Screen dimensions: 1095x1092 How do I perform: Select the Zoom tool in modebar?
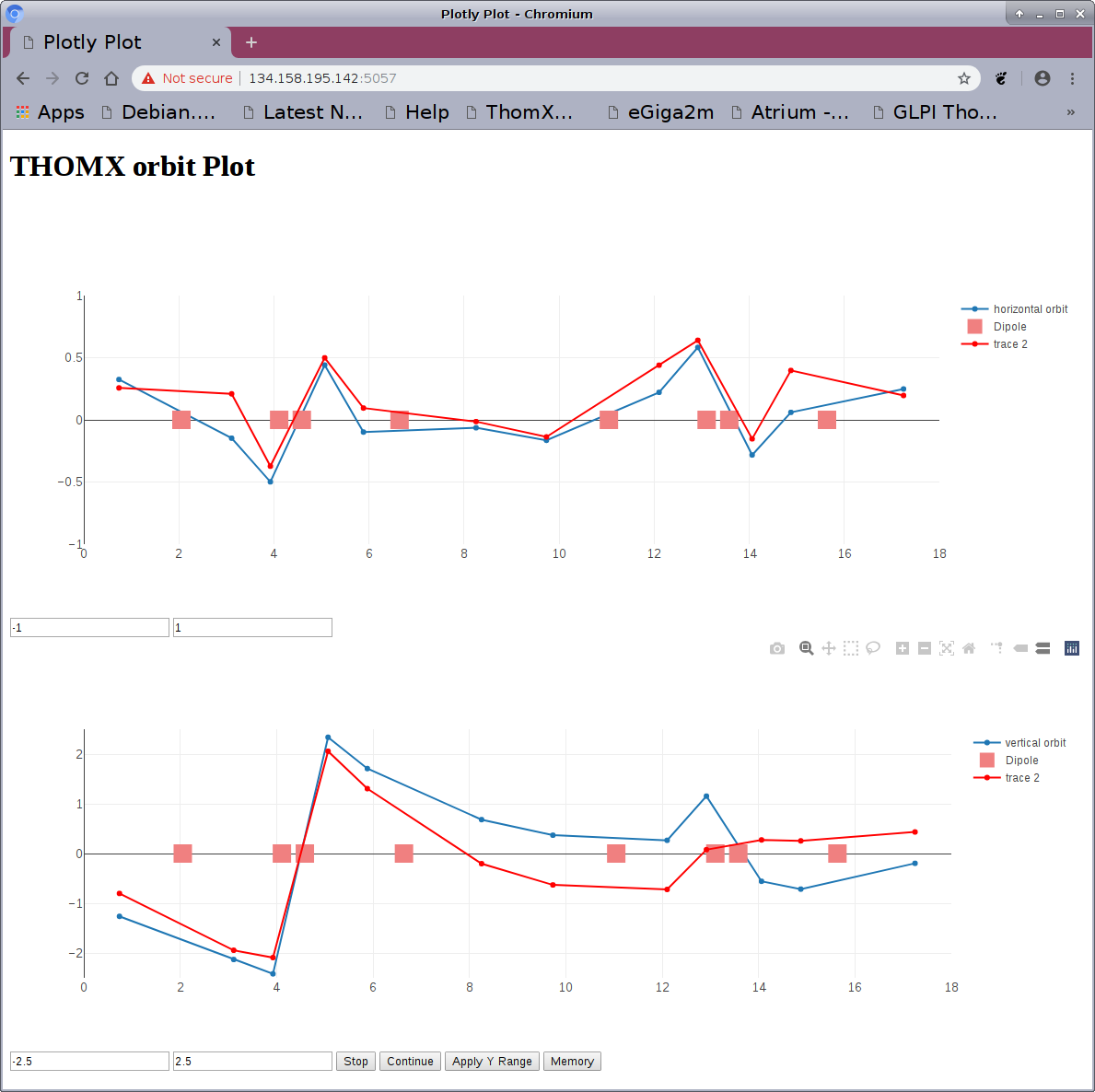[806, 648]
